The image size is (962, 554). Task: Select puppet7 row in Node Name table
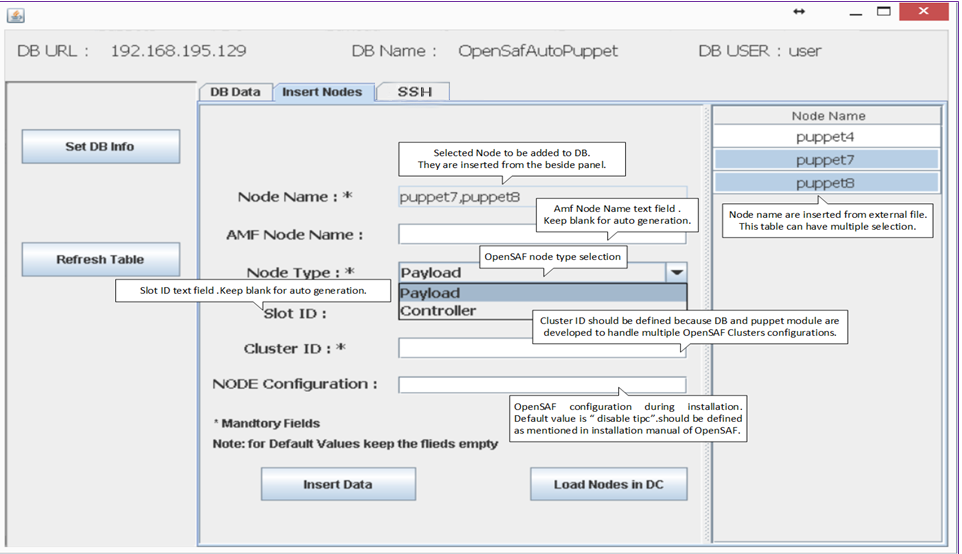point(826,160)
